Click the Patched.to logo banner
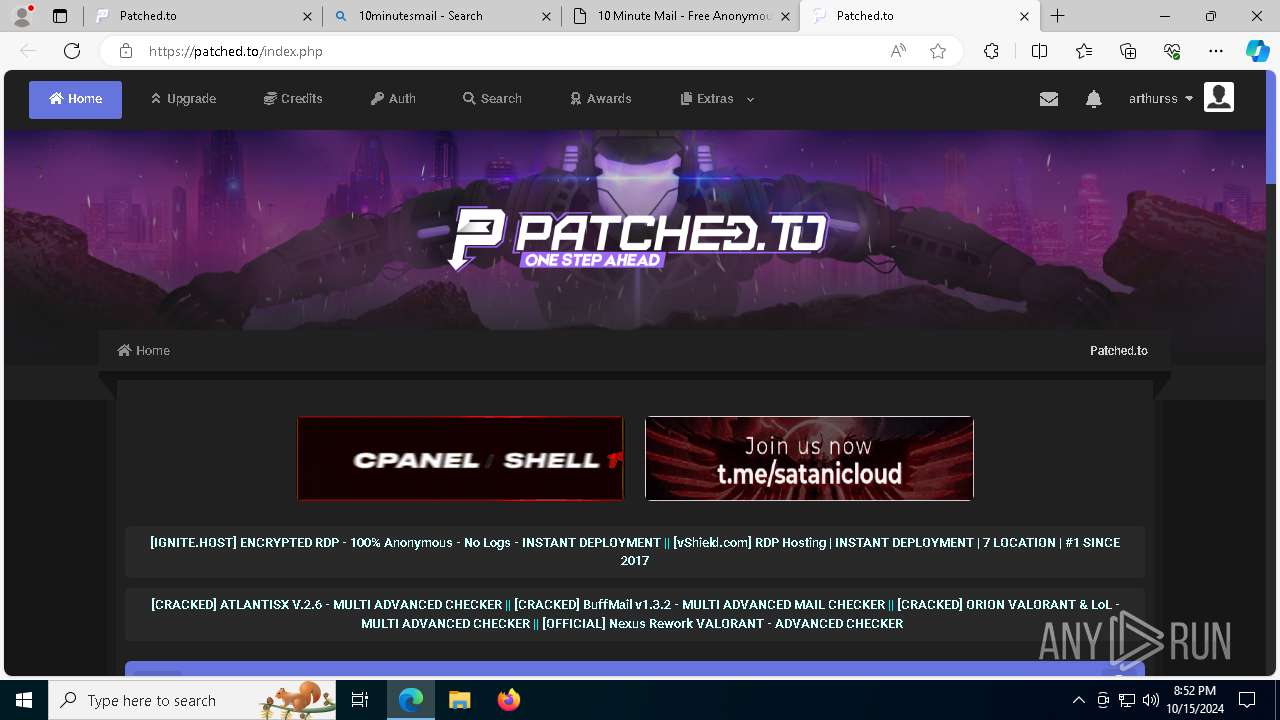The width and height of the screenshot is (1280, 720). coord(637,238)
